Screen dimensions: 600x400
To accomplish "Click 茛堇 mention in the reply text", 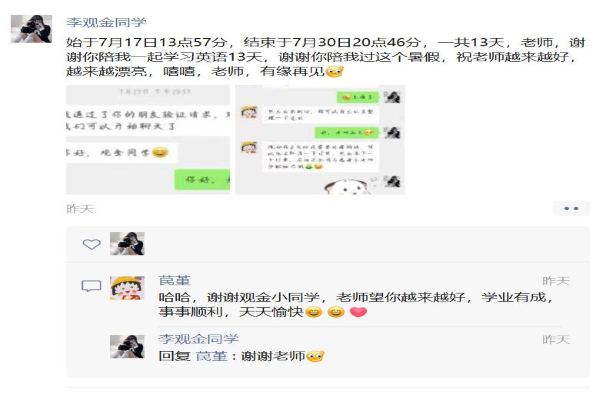I will [211, 356].
